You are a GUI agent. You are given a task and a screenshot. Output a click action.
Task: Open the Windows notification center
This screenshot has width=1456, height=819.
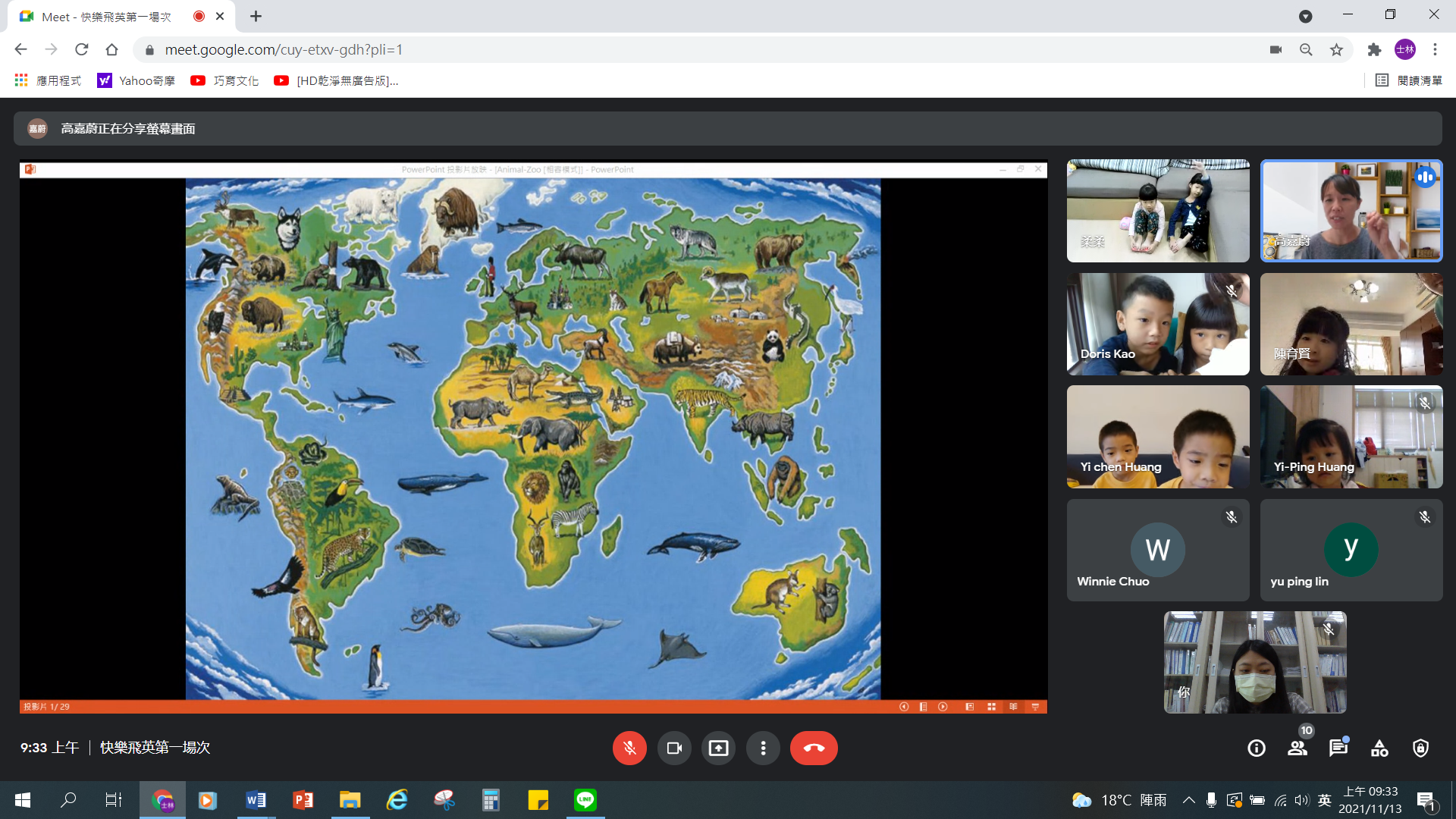[x=1426, y=800]
